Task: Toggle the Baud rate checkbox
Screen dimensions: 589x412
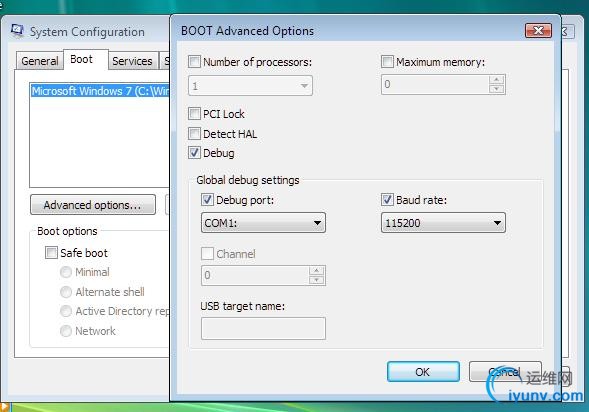Action: tap(387, 199)
